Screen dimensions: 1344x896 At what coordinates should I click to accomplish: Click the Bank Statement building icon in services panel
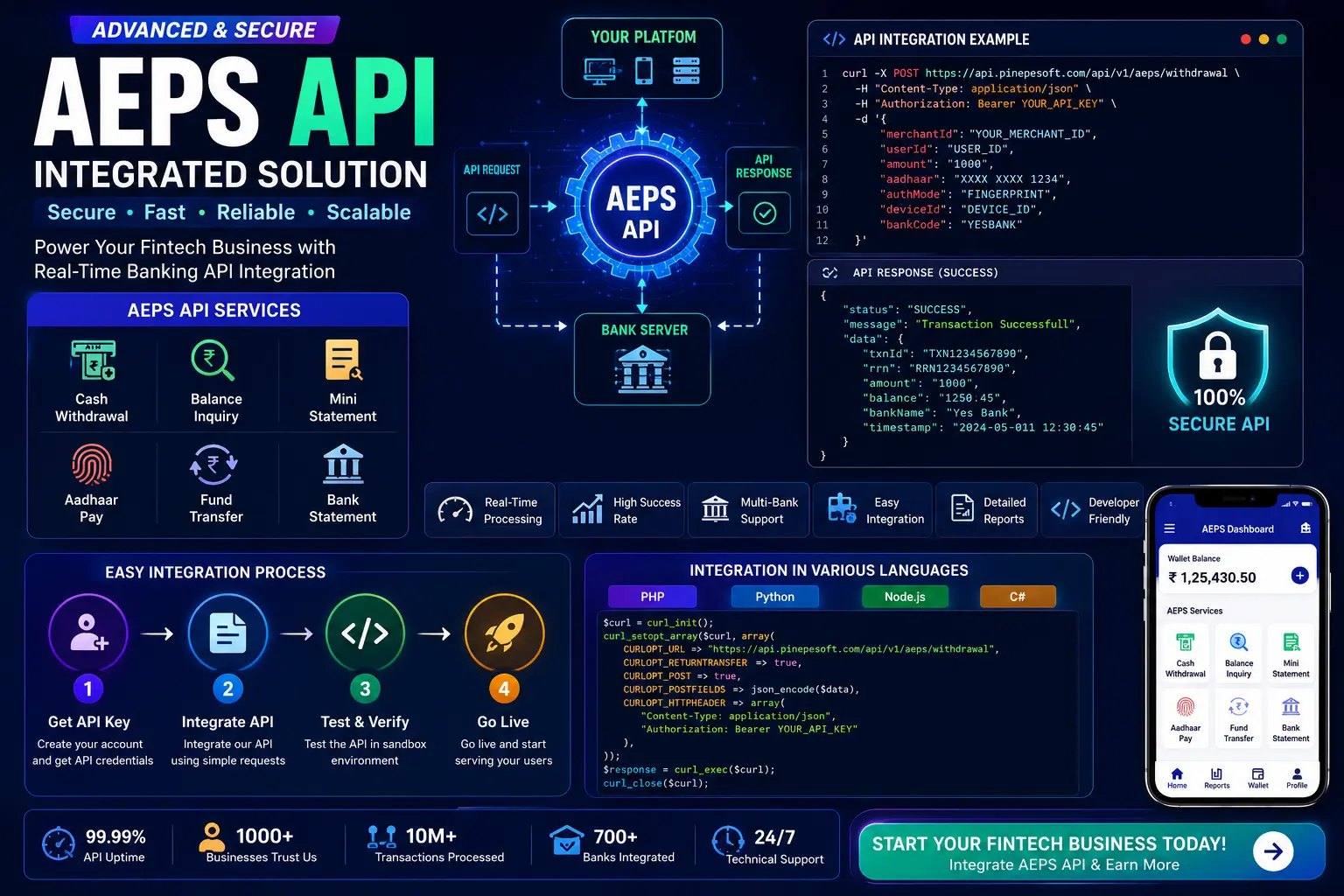pos(343,464)
